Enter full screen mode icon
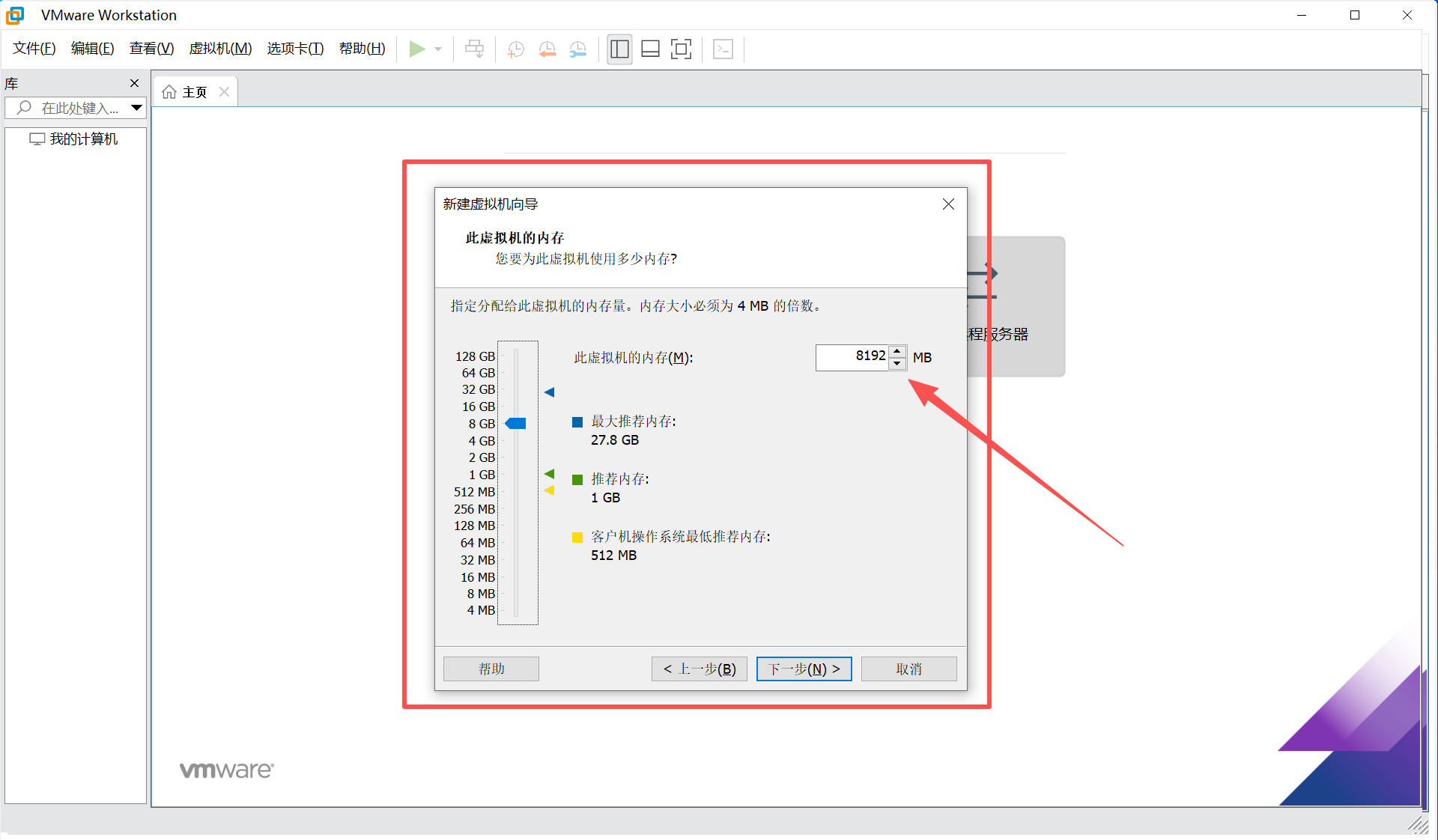The image size is (1438, 840). [681, 49]
